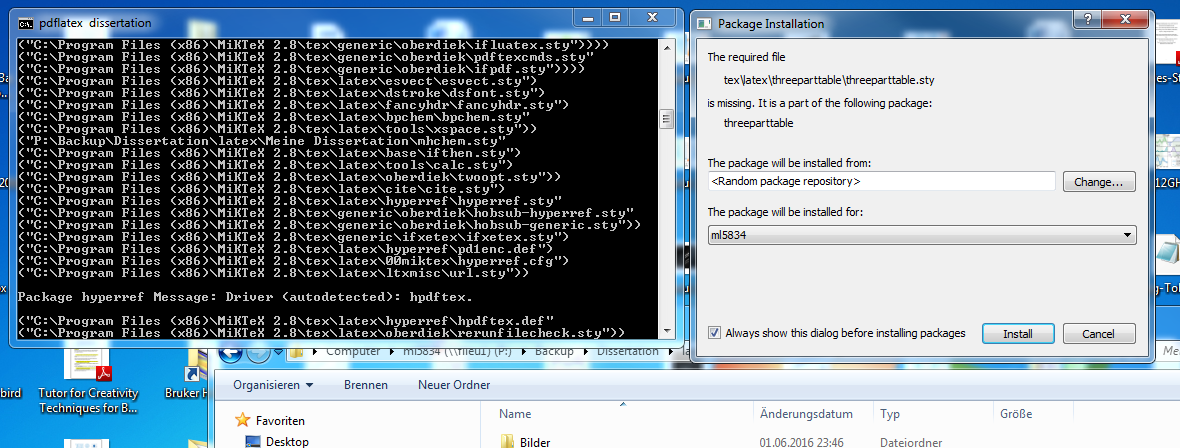
Task: Click Dateiordner type cell of Bilder
Action: tap(911, 443)
